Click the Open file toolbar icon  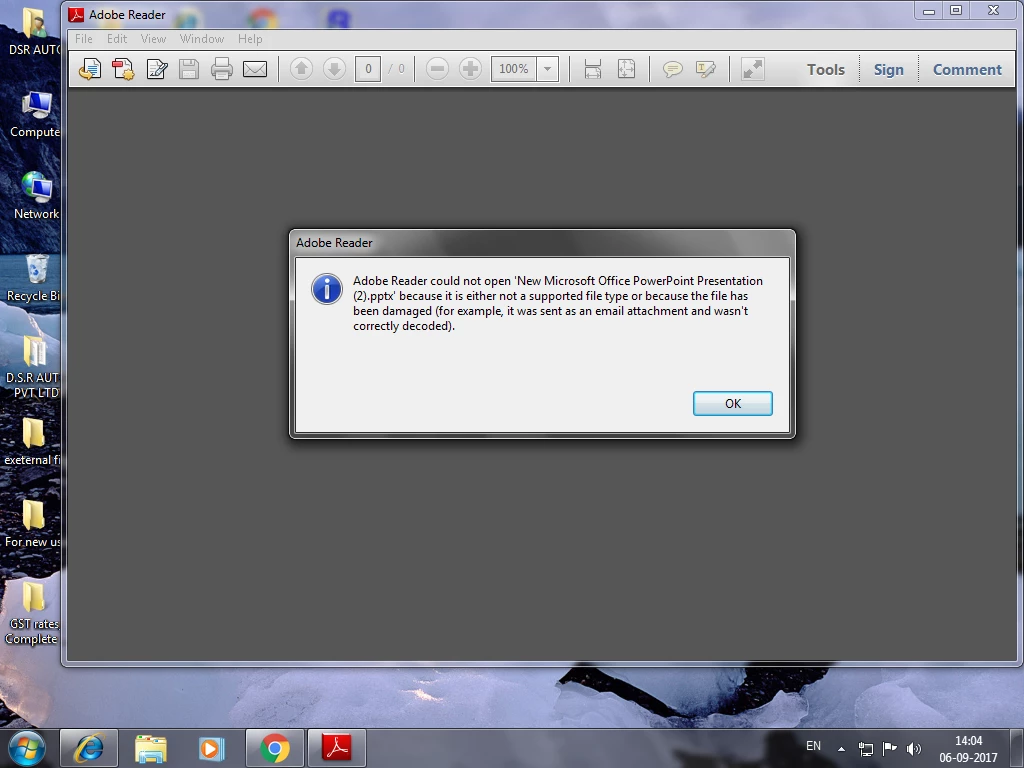click(90, 69)
